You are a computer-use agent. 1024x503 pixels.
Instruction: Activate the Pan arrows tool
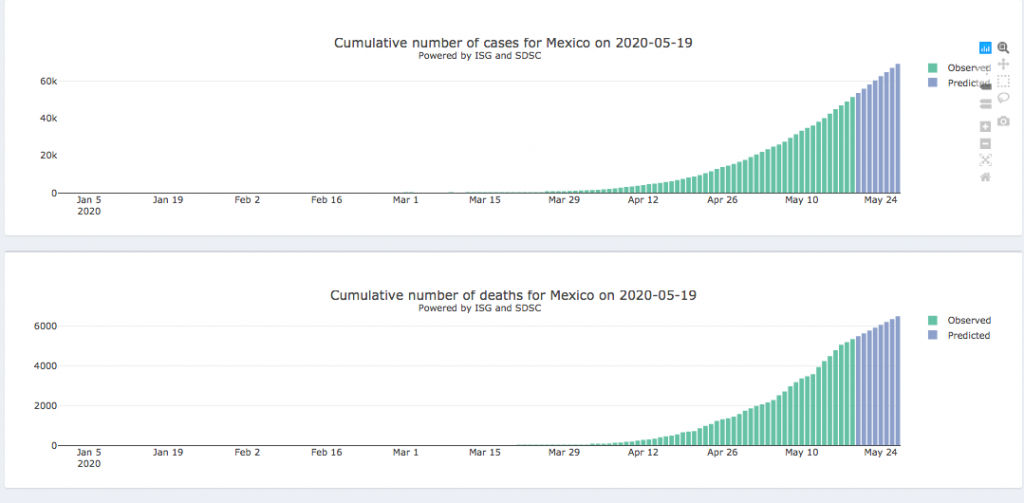1003,63
